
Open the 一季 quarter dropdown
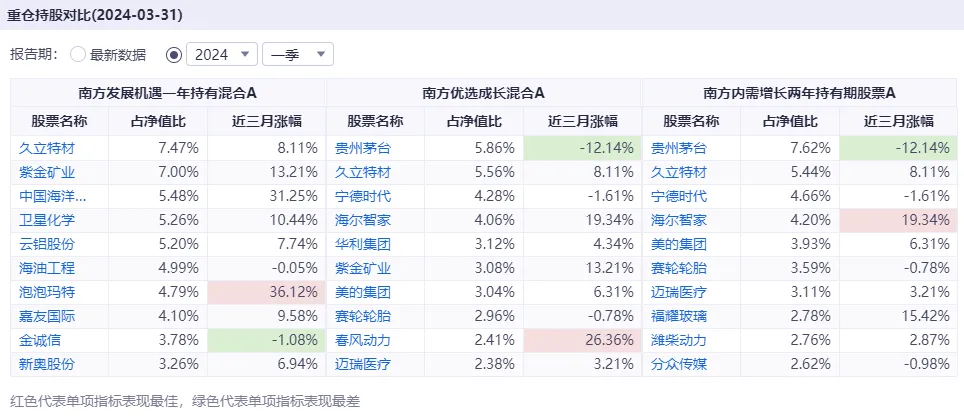(x=304, y=54)
